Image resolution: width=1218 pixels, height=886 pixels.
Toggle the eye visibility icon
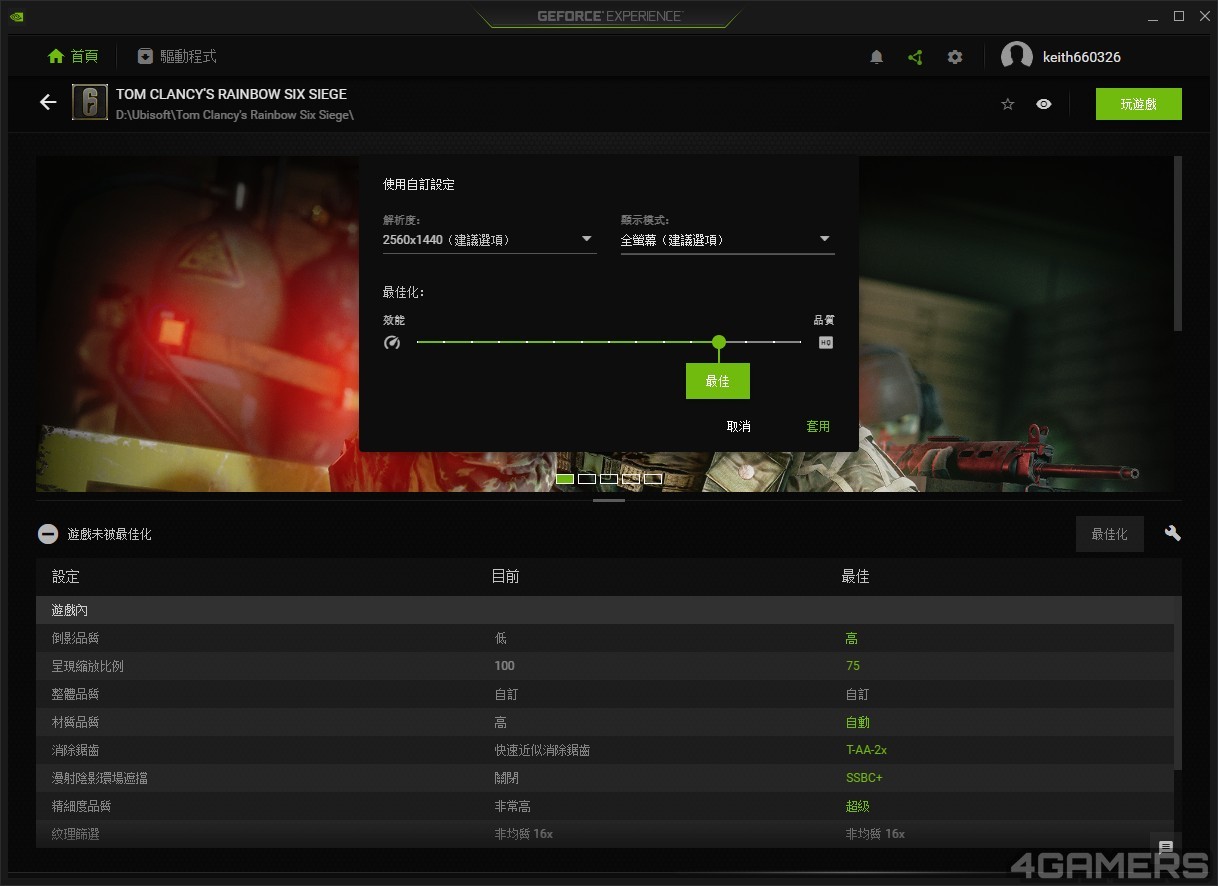pyautogui.click(x=1044, y=104)
